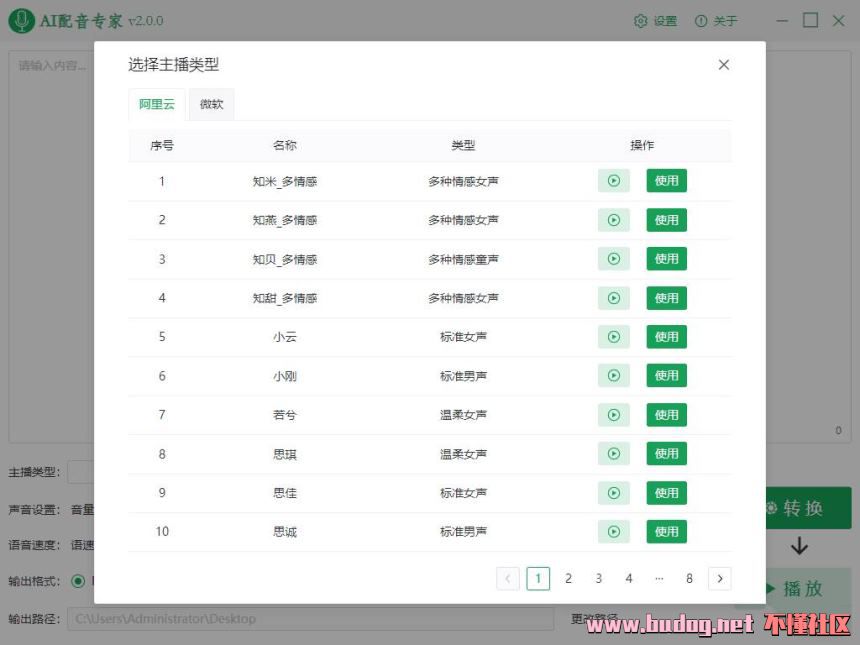
Task: Play the 小刚 voice sample
Action: click(614, 376)
